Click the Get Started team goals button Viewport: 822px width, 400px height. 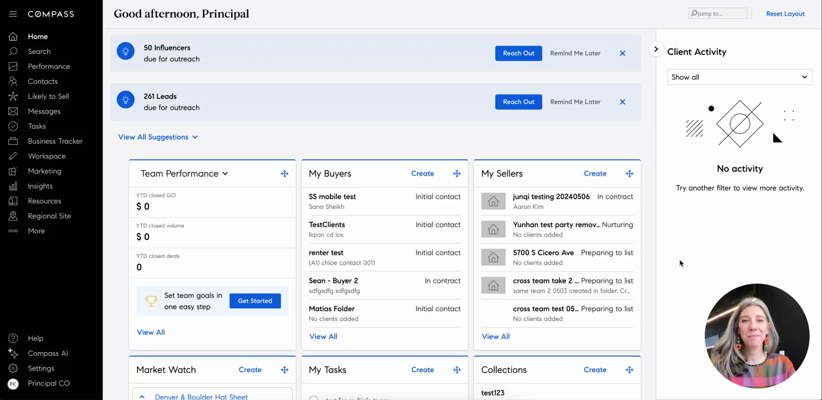pos(254,300)
